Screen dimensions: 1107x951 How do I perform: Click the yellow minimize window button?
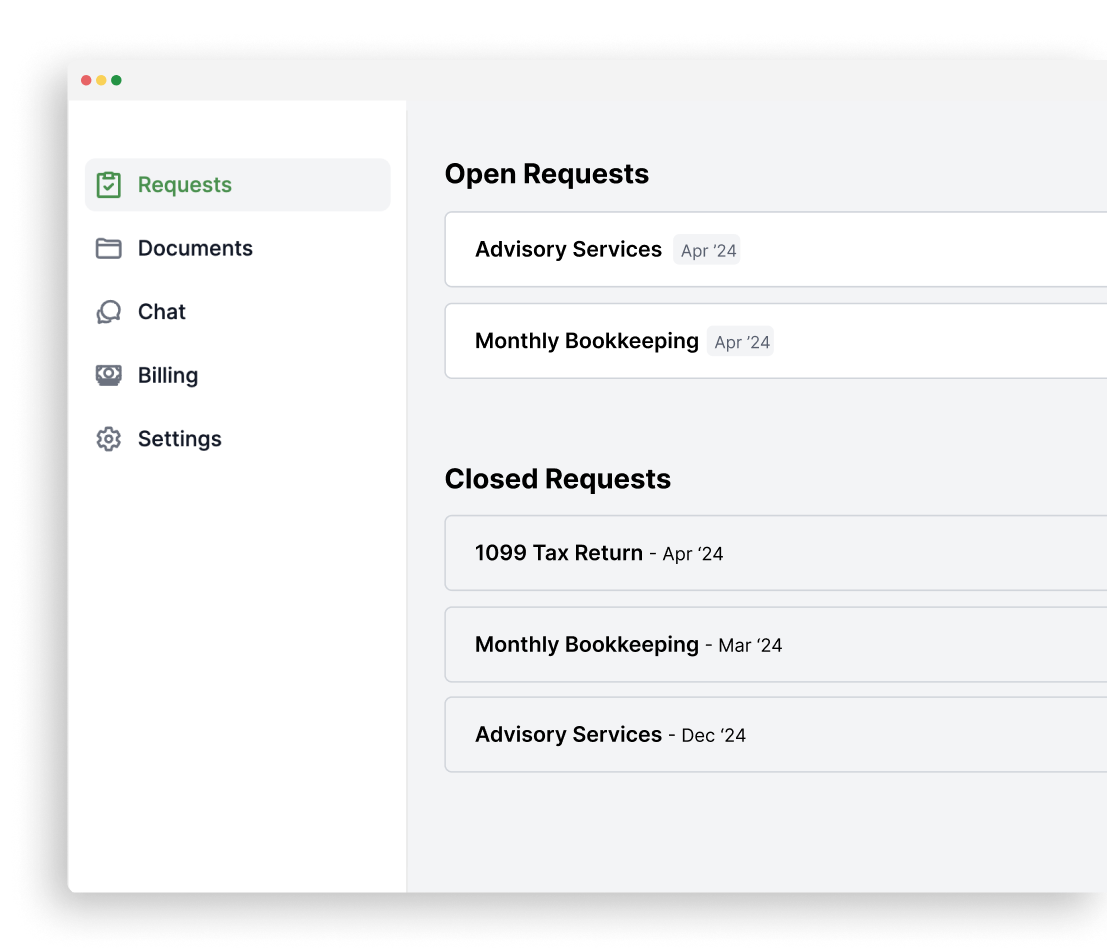coord(101,80)
